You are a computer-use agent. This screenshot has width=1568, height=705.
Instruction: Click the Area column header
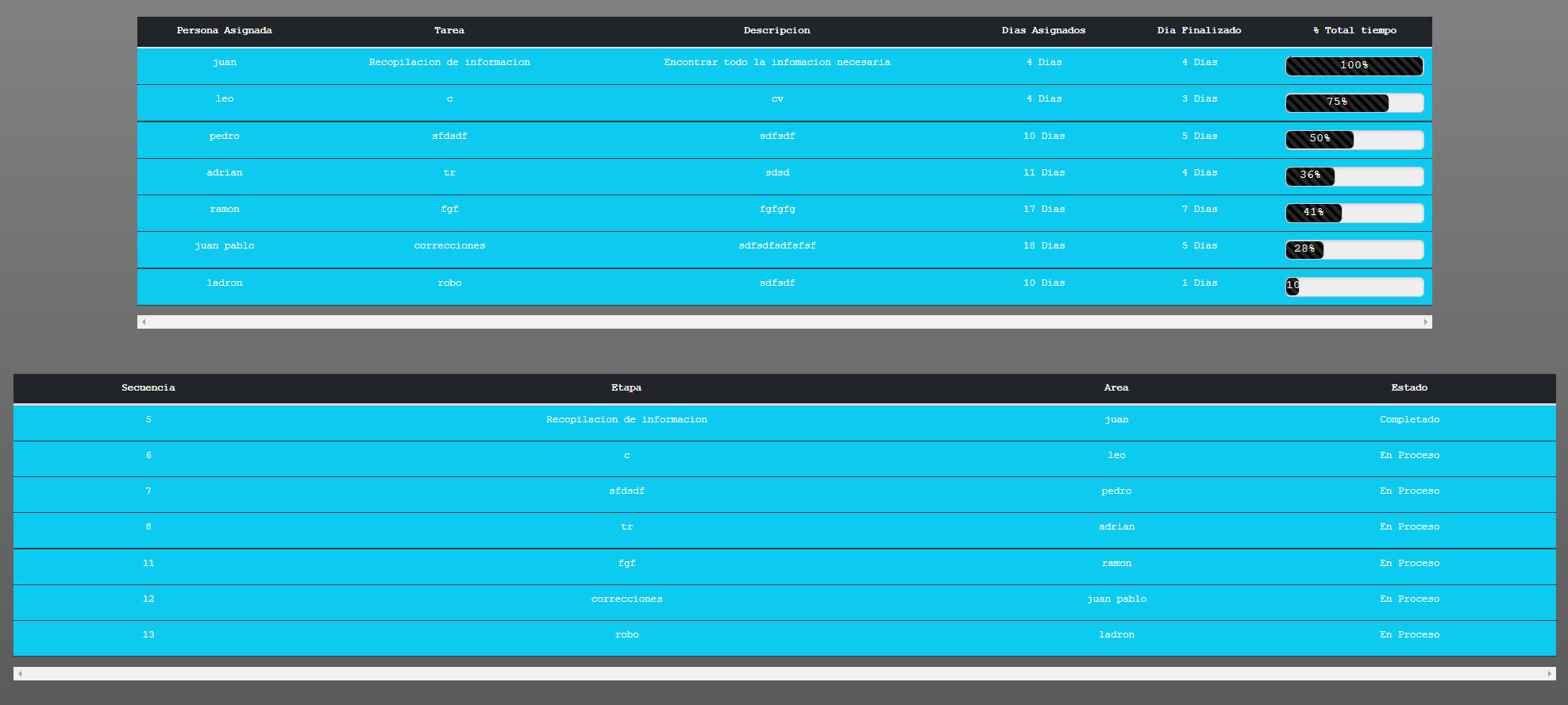click(1116, 387)
